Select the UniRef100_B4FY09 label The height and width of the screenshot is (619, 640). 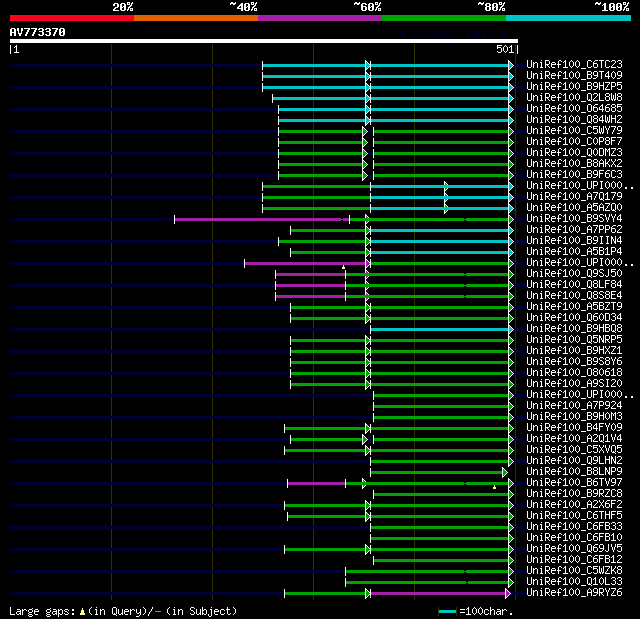pos(574,428)
